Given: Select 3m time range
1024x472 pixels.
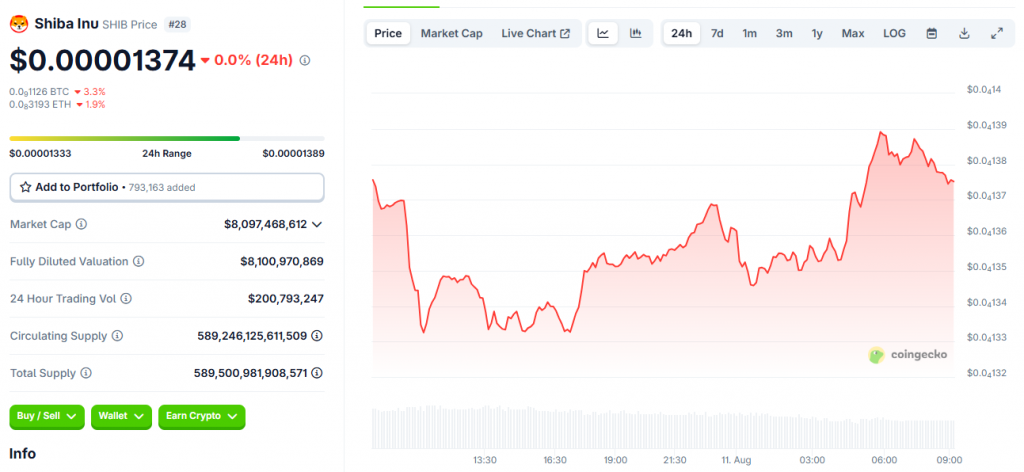Looking at the screenshot, I should (x=784, y=33).
